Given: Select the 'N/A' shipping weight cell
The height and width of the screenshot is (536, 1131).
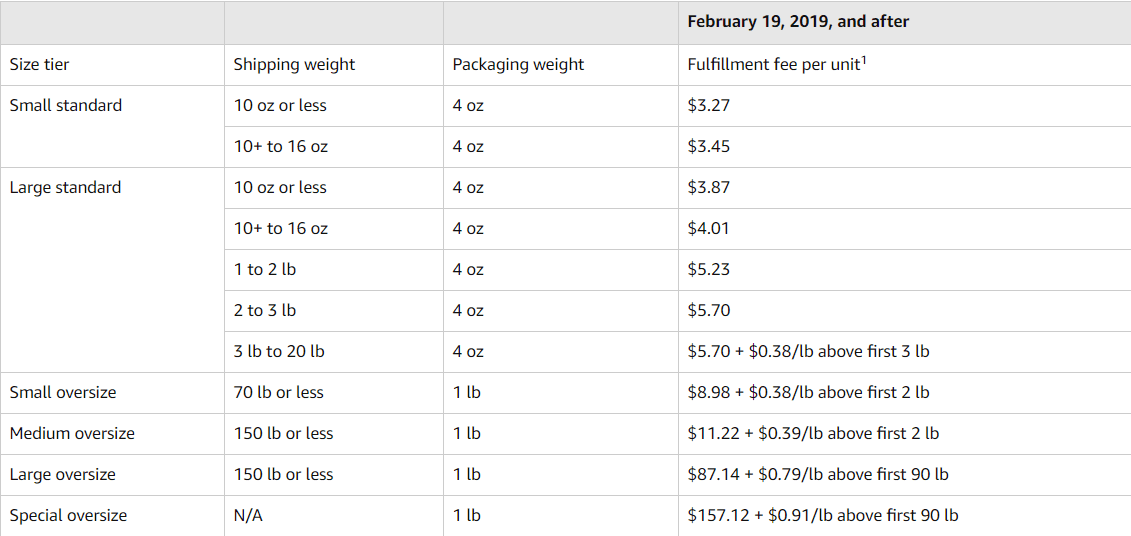Looking at the screenshot, I should [x=249, y=515].
